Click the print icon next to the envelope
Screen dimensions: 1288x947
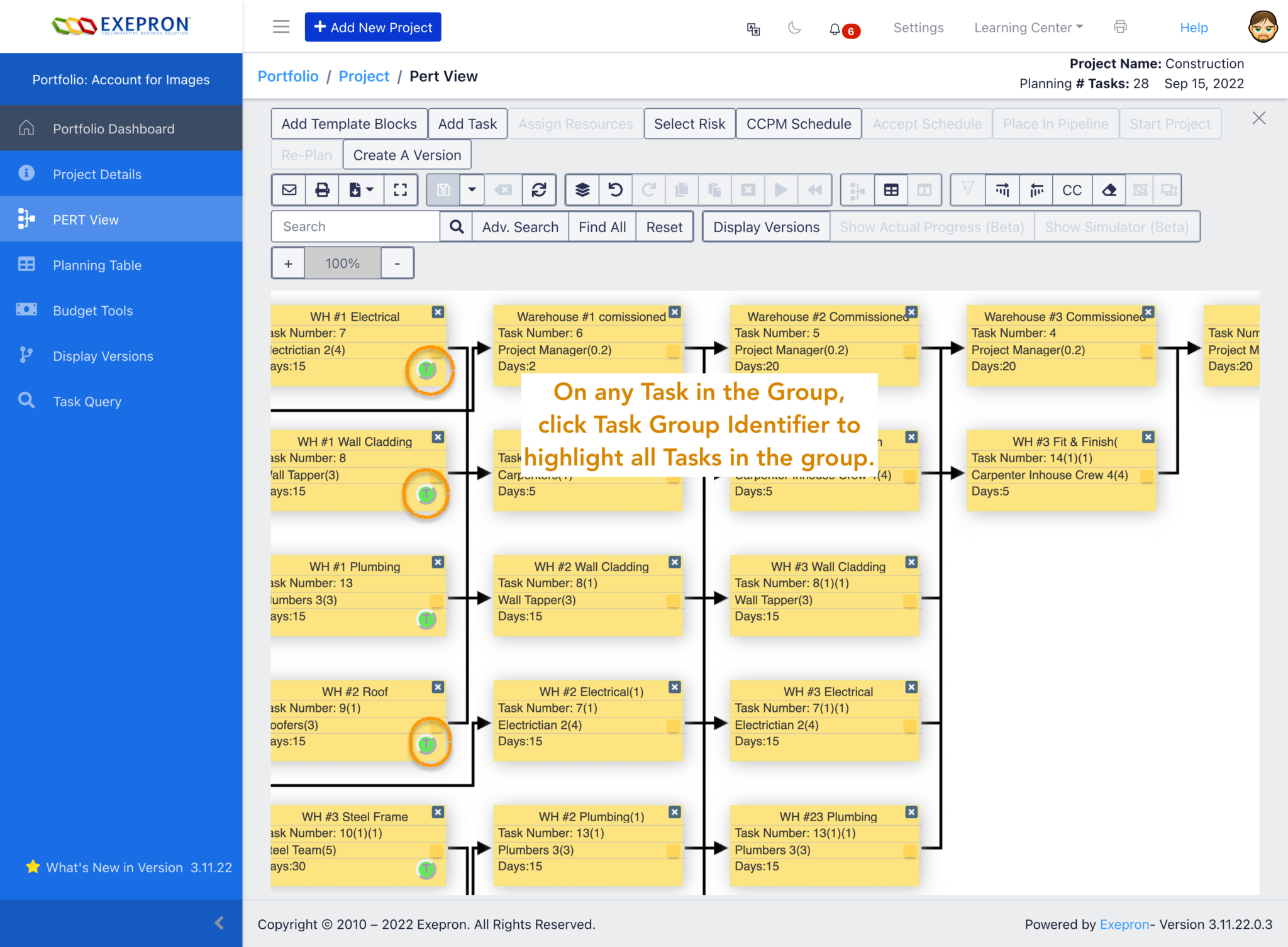(x=322, y=189)
